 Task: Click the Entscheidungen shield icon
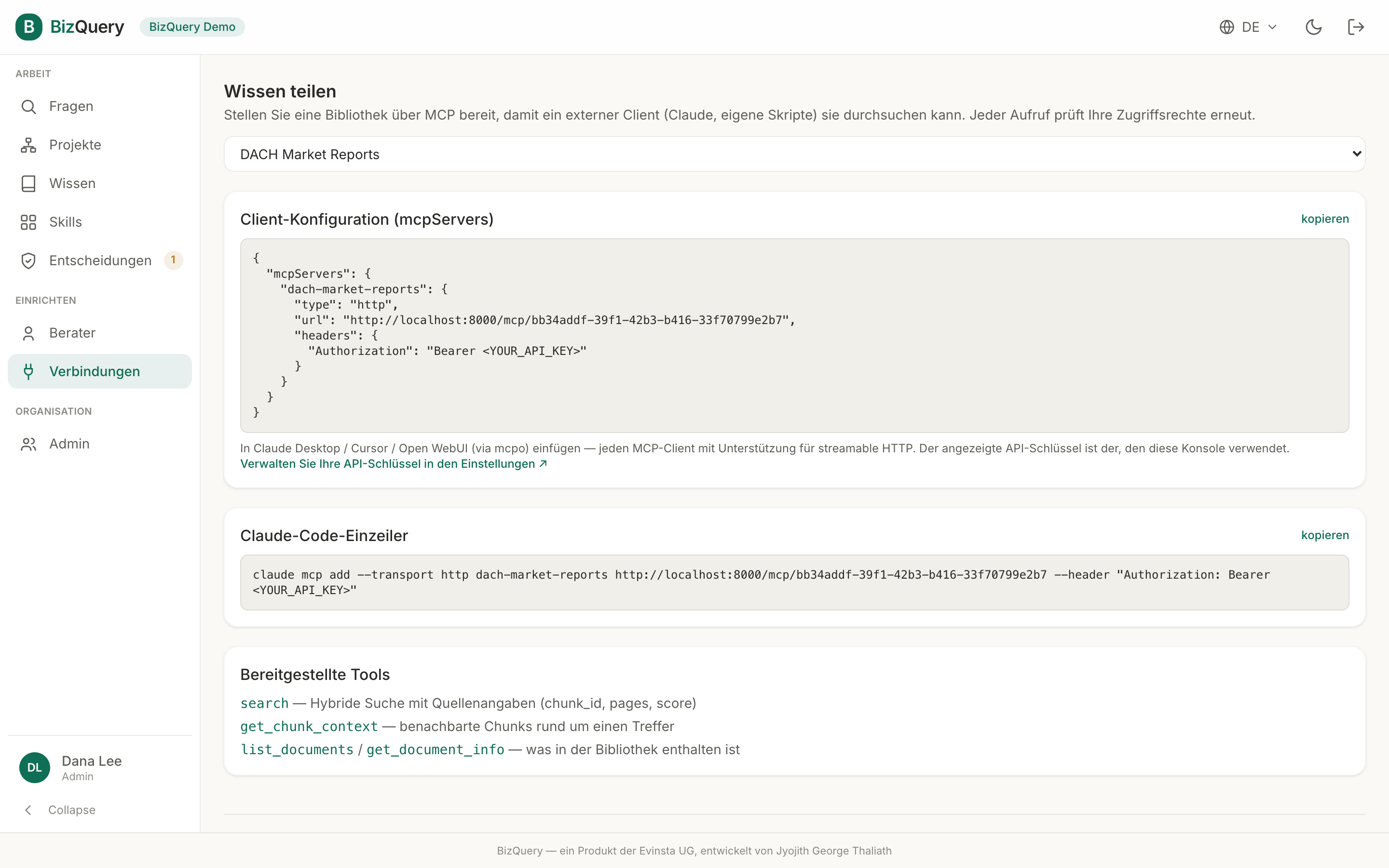click(x=29, y=260)
